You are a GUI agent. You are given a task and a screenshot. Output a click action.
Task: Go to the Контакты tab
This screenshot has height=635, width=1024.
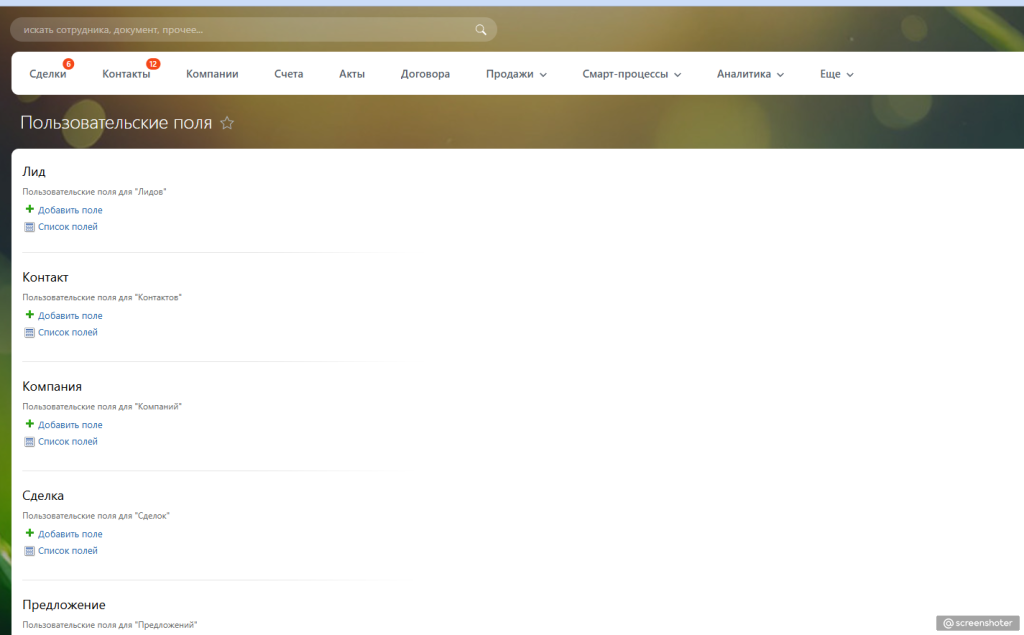[126, 74]
